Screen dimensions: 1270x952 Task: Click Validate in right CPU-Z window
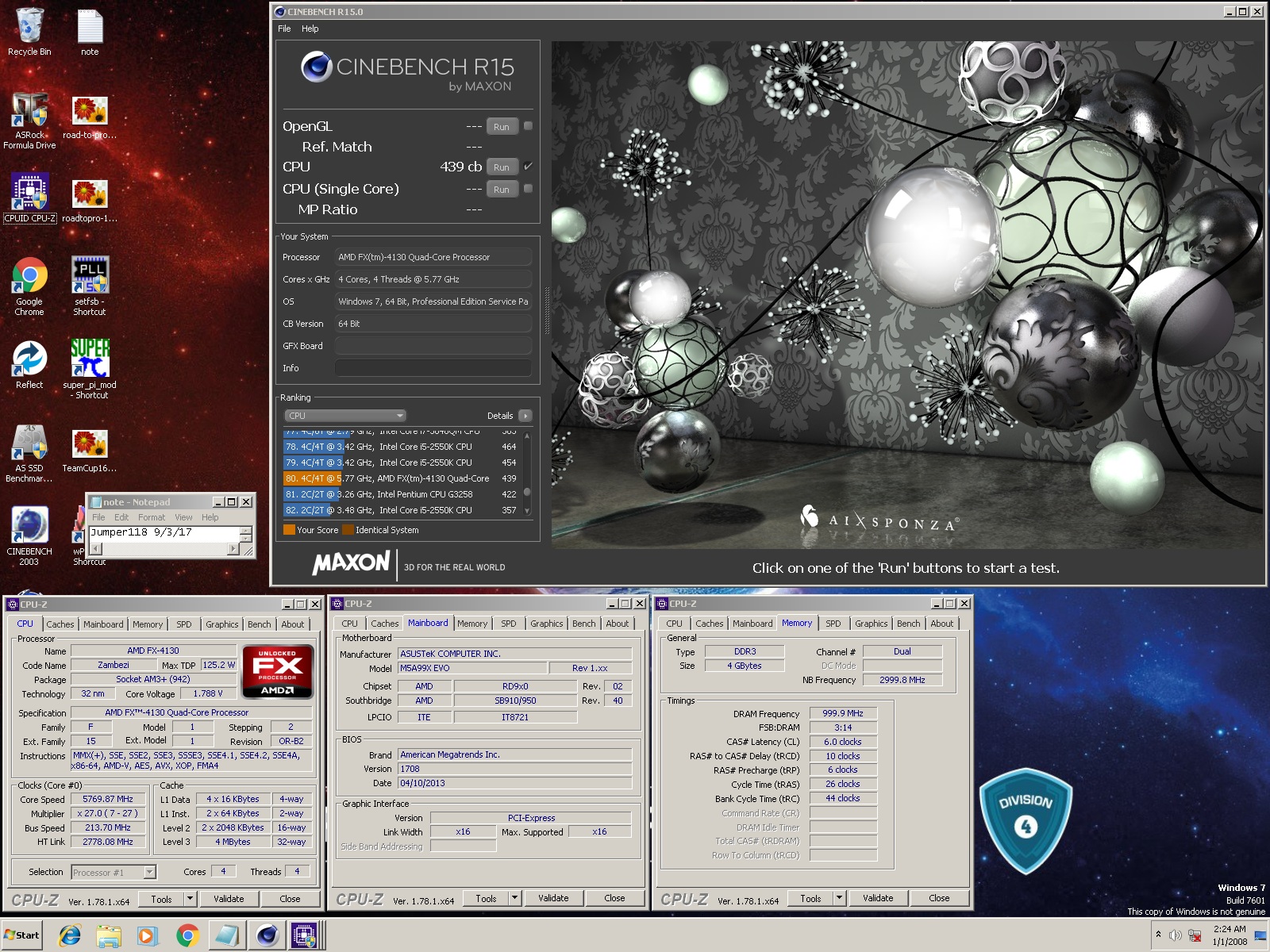(x=878, y=898)
